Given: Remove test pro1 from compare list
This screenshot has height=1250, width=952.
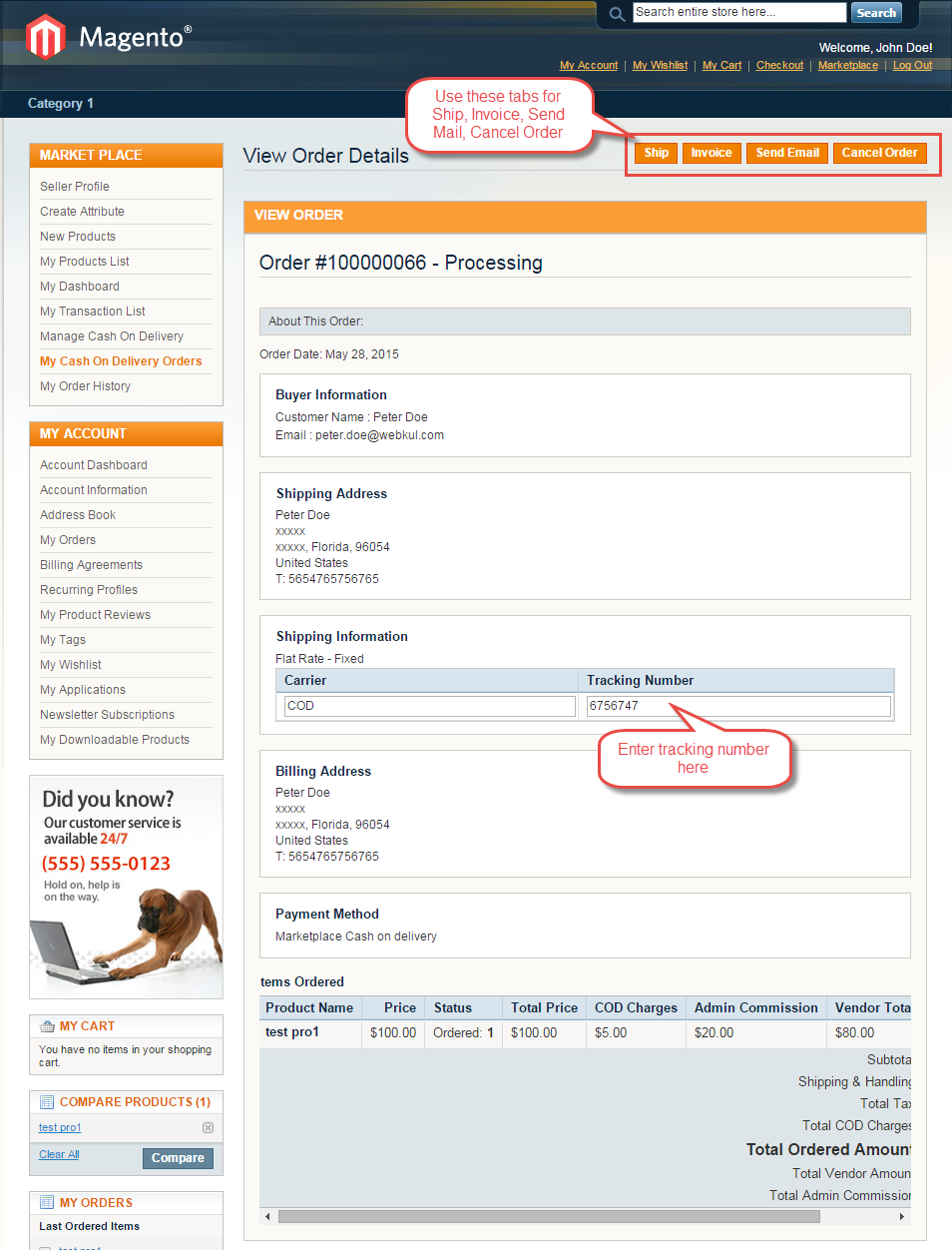Looking at the screenshot, I should point(208,1127).
